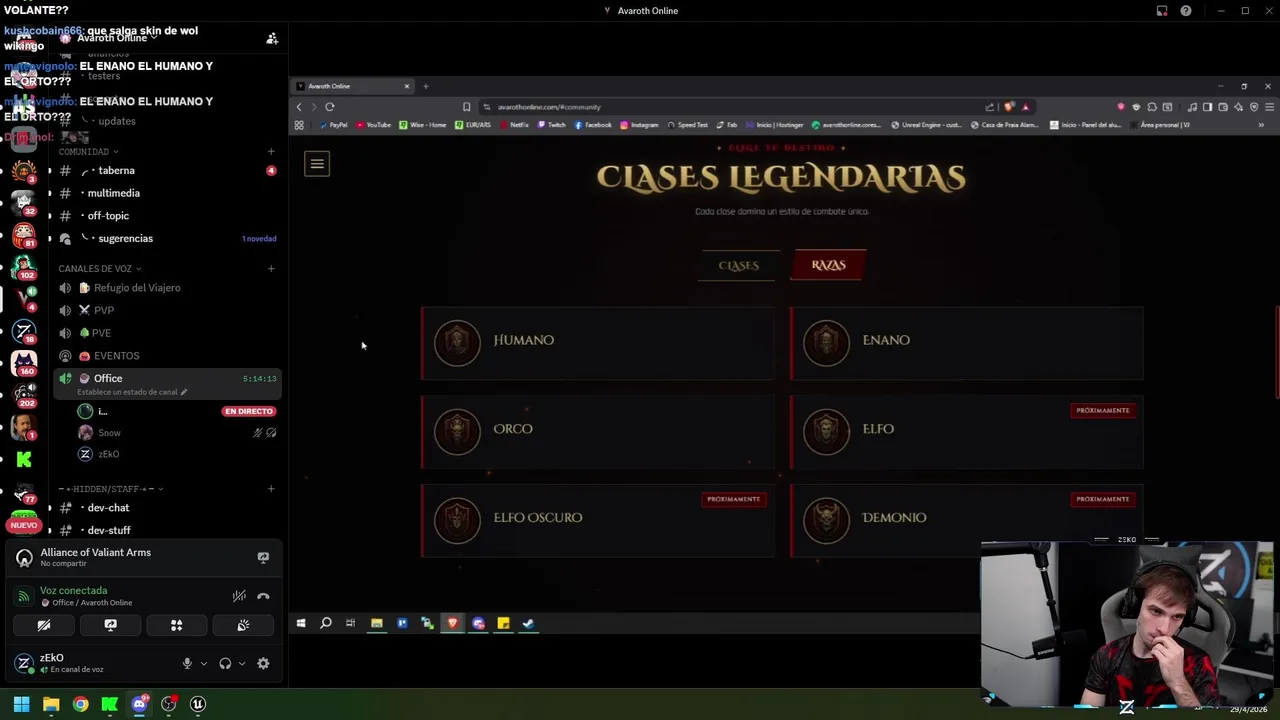This screenshot has width=1280, height=720.
Task: Select the HUMANO race card
Action: point(598,343)
